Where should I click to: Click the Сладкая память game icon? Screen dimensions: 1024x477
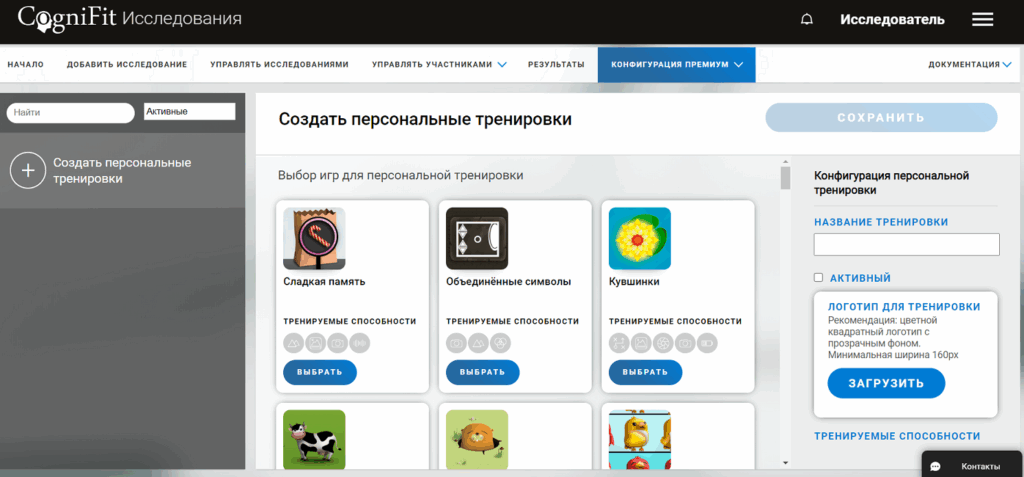314,238
